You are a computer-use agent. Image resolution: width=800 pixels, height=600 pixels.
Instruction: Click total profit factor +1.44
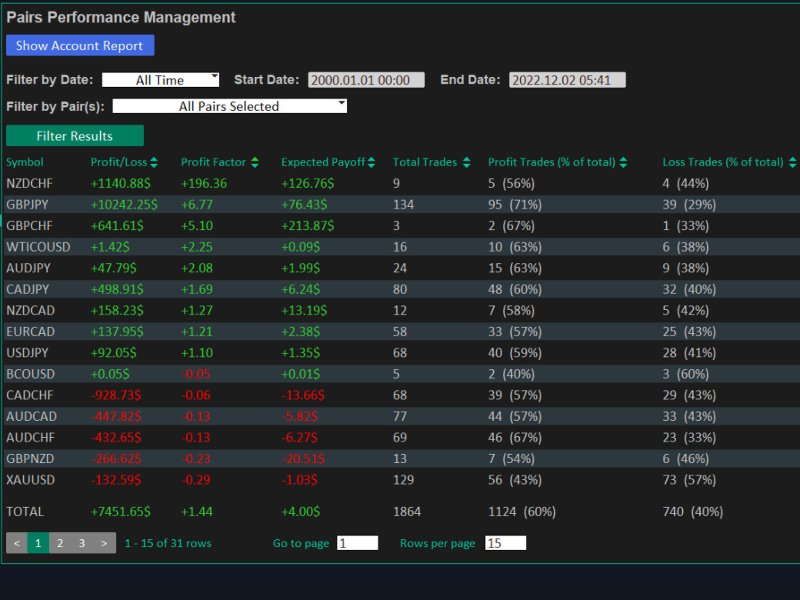[197, 511]
